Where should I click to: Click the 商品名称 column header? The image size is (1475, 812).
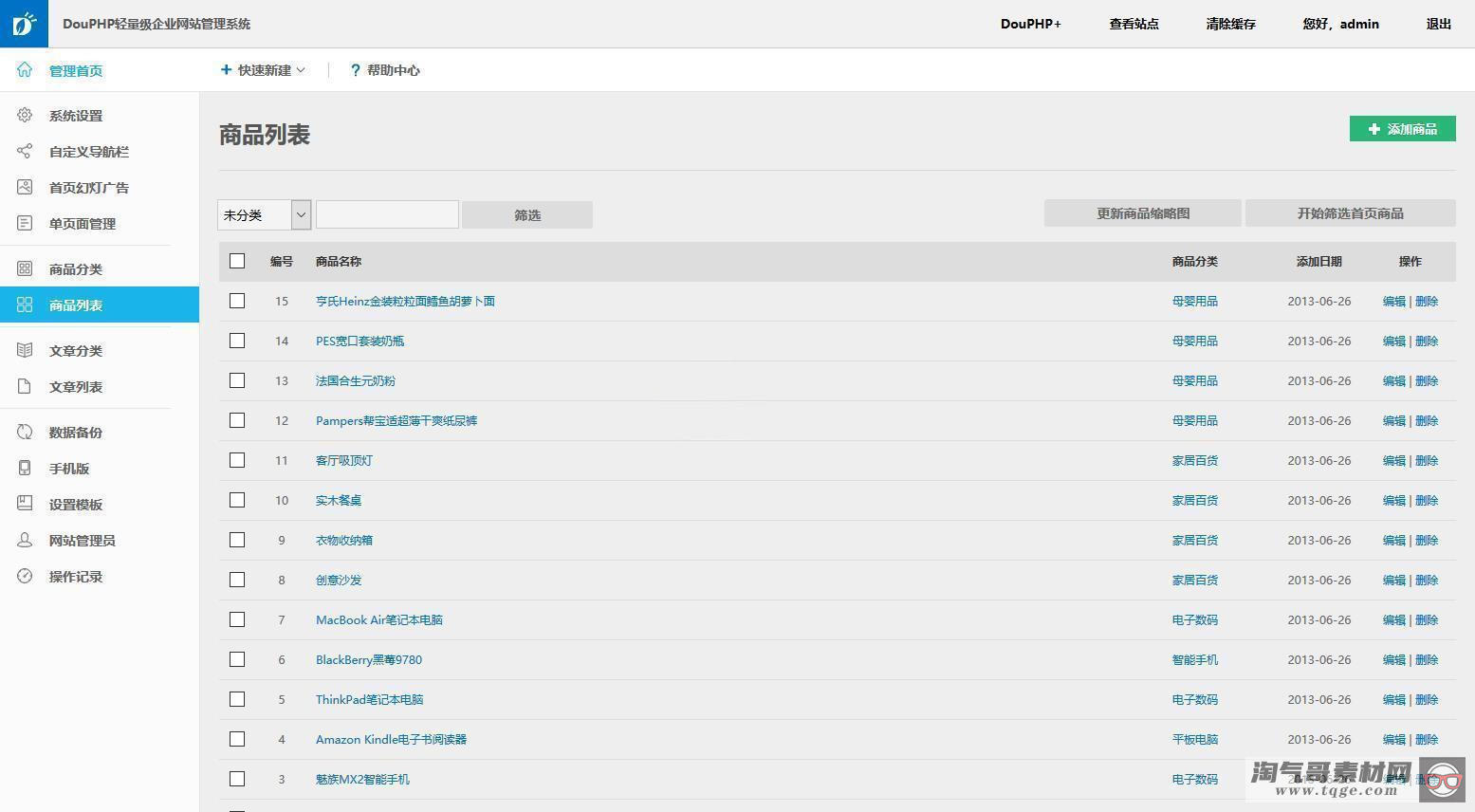tap(339, 261)
